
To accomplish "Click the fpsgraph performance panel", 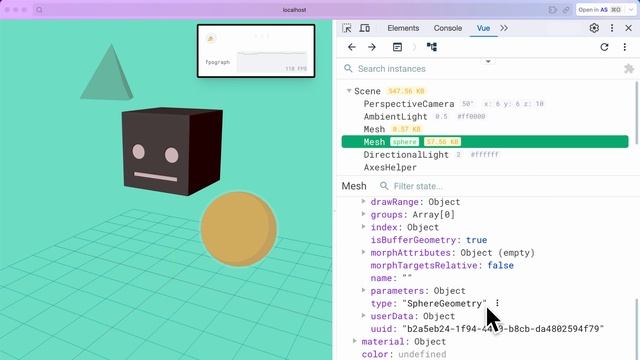I will pyautogui.click(x=256, y=51).
